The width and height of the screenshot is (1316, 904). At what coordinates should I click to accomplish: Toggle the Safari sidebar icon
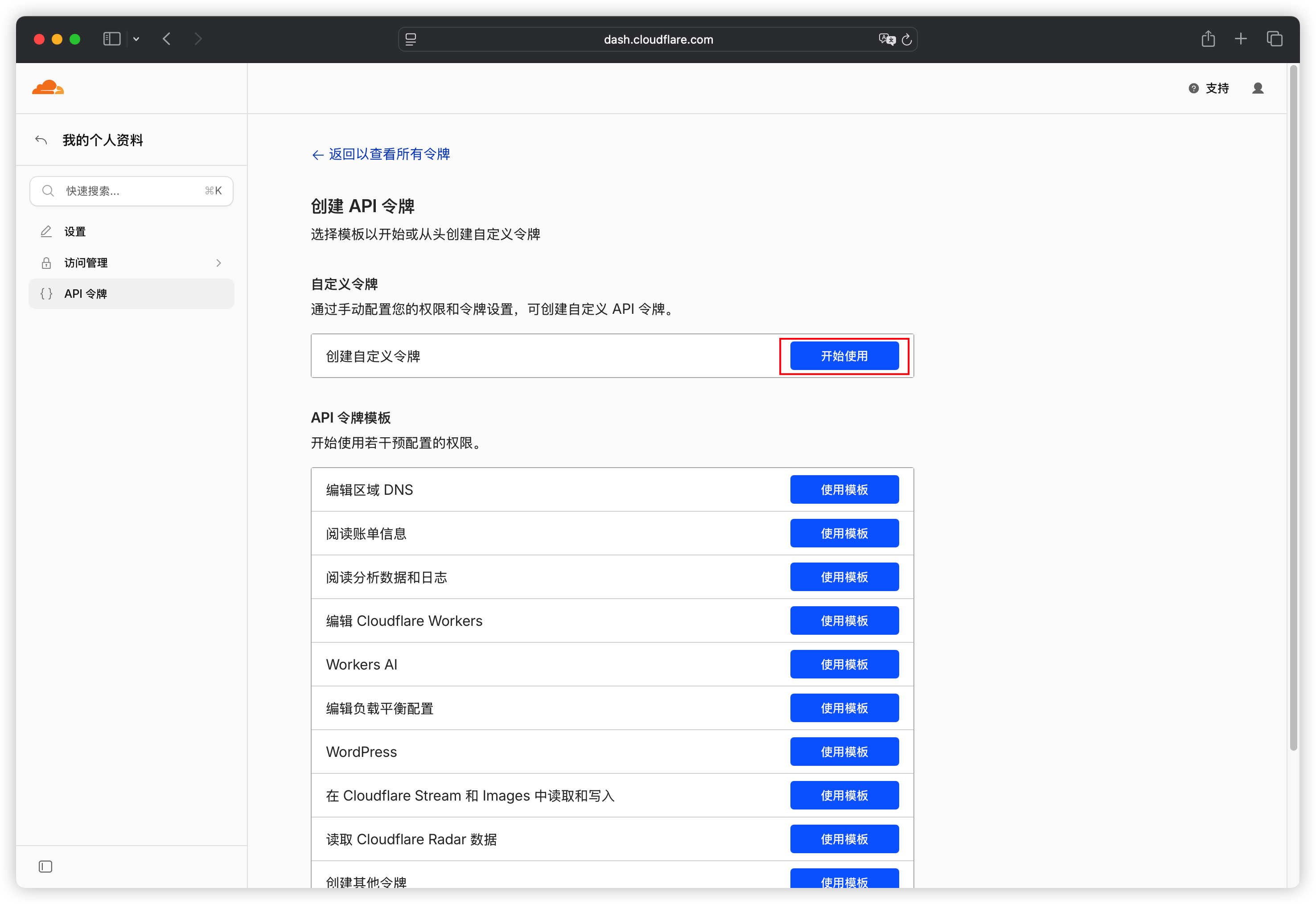[x=111, y=38]
